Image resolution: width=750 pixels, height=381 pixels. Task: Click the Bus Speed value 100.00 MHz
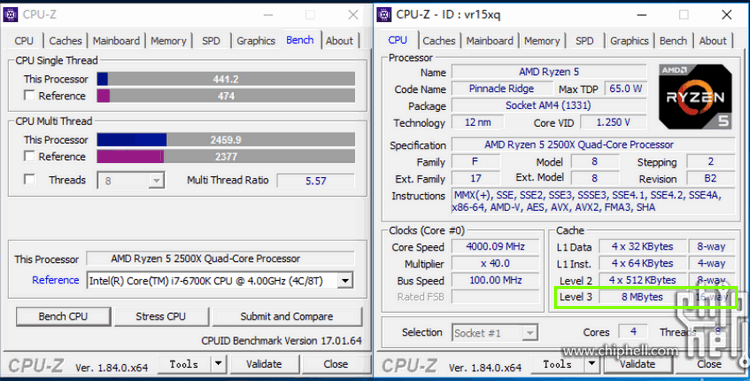[x=496, y=280]
